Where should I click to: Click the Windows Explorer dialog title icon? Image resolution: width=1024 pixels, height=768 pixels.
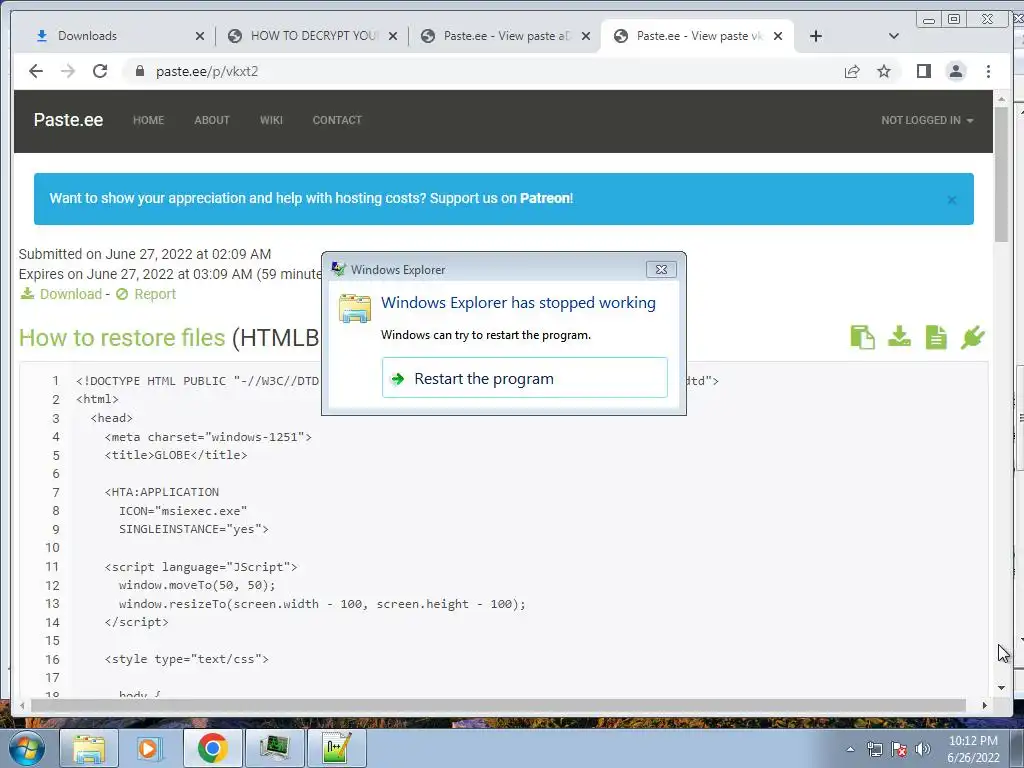point(338,269)
